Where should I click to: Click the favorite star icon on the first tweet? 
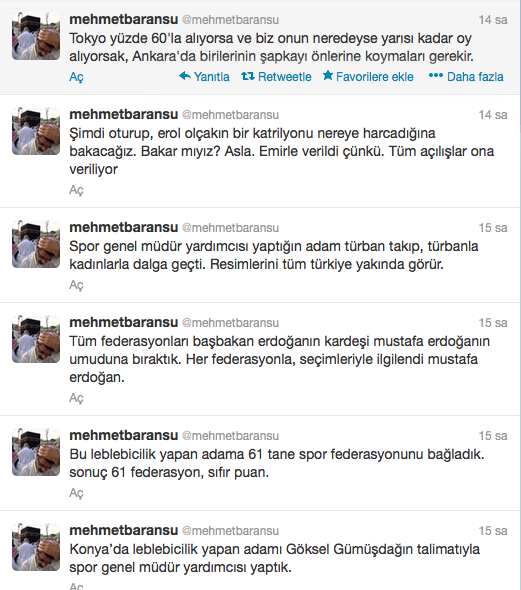[328, 76]
